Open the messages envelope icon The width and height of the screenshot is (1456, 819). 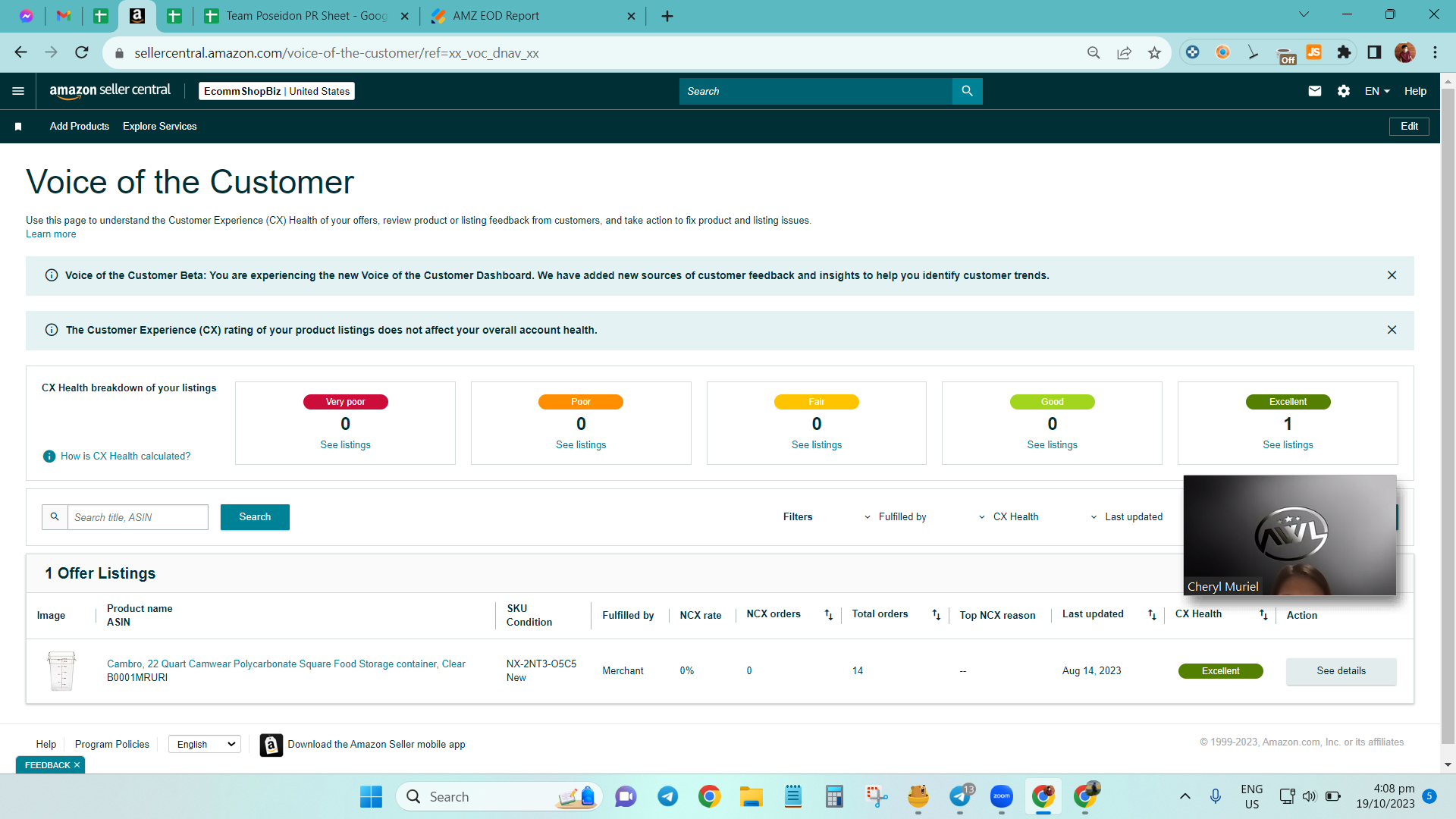[x=1315, y=91]
